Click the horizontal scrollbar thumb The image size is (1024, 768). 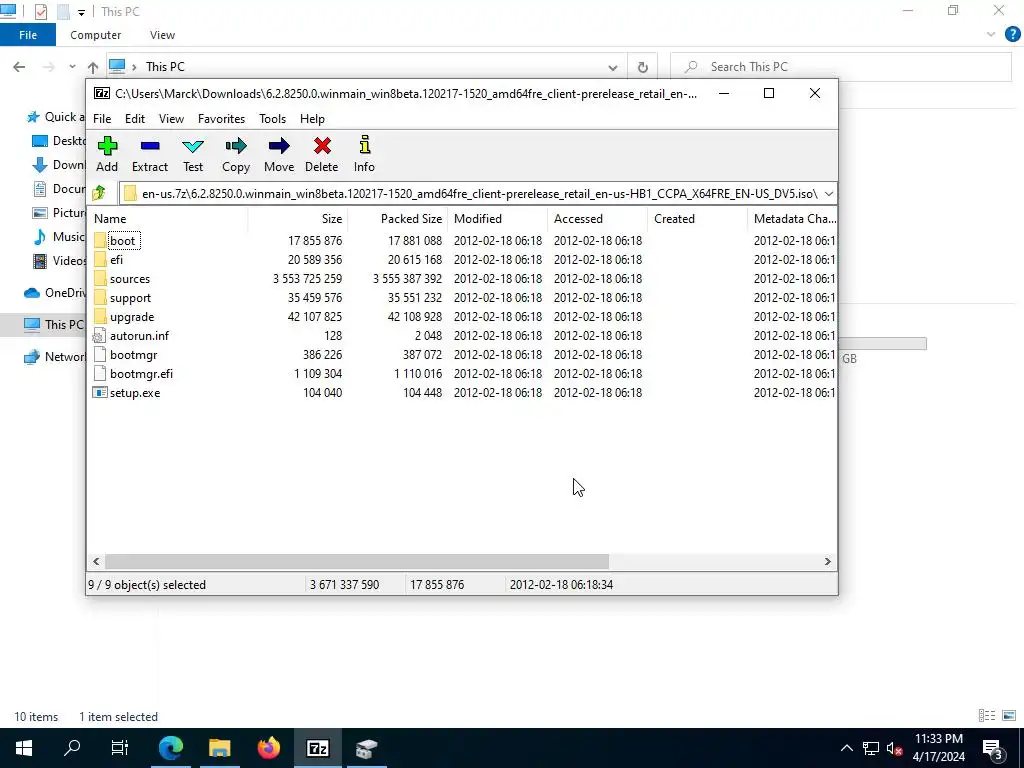pyautogui.click(x=357, y=562)
